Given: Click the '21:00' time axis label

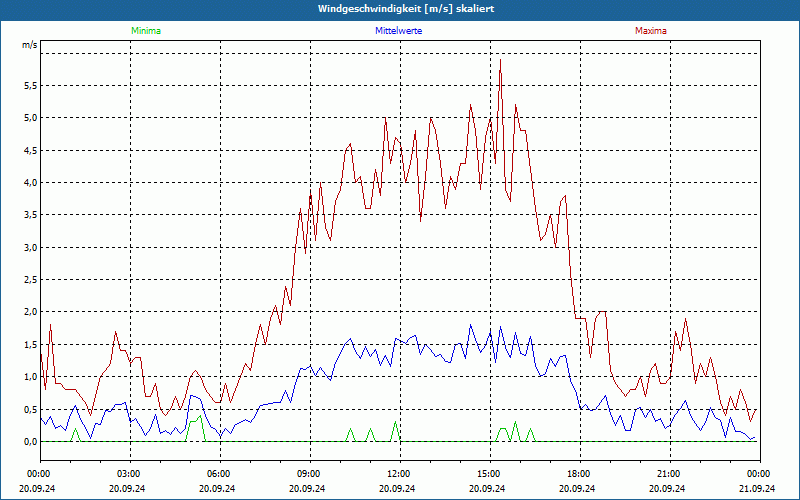Looking at the screenshot, I should click(x=670, y=474).
